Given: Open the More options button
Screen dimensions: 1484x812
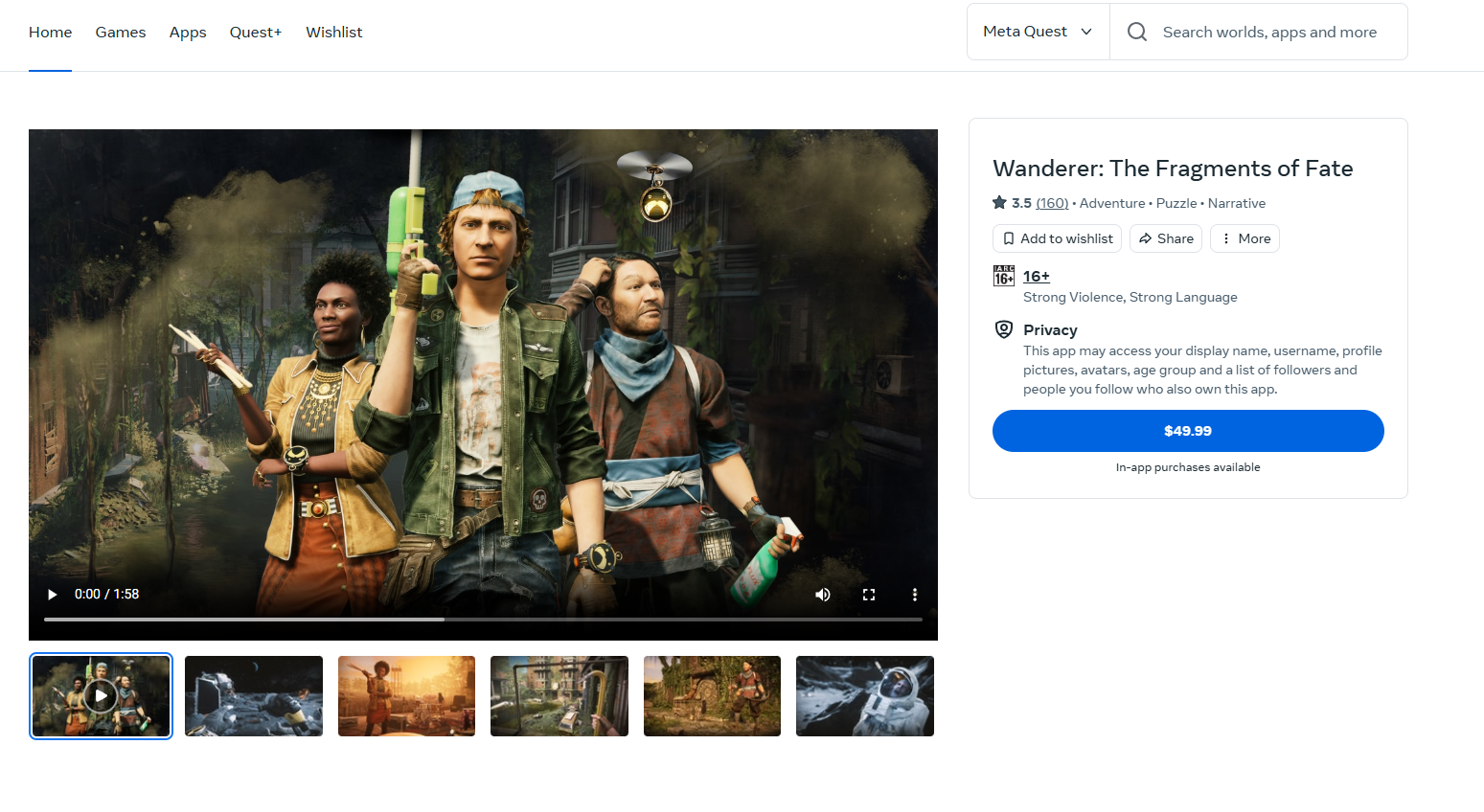Looking at the screenshot, I should (1244, 238).
